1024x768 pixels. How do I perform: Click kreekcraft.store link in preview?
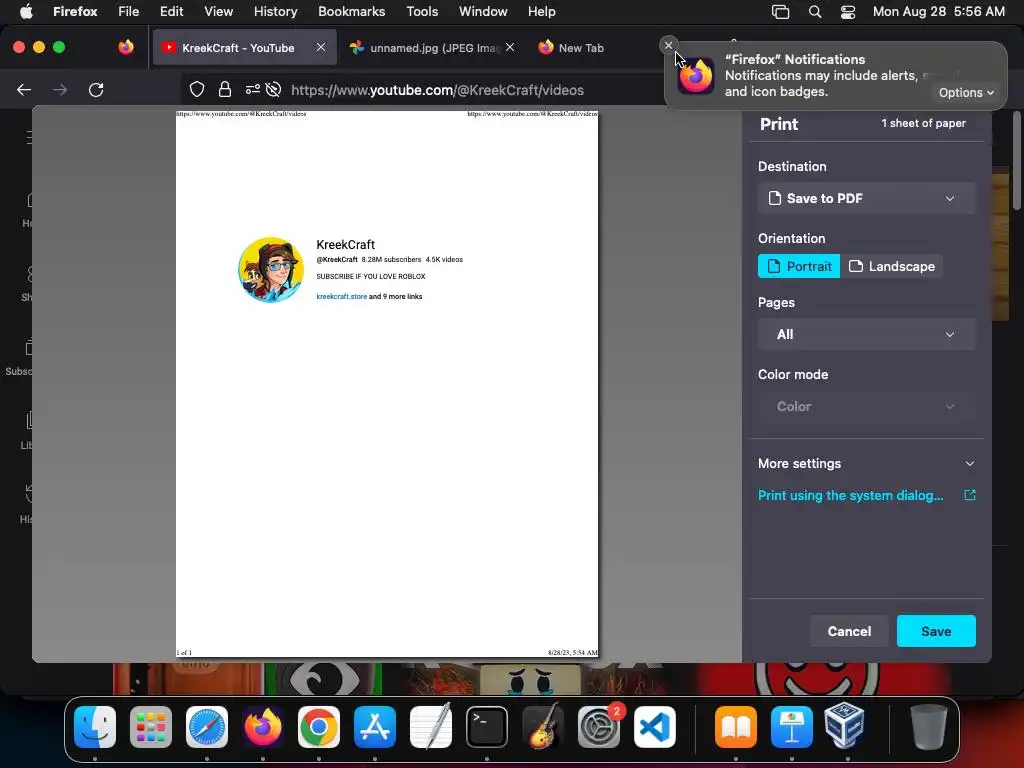342,296
